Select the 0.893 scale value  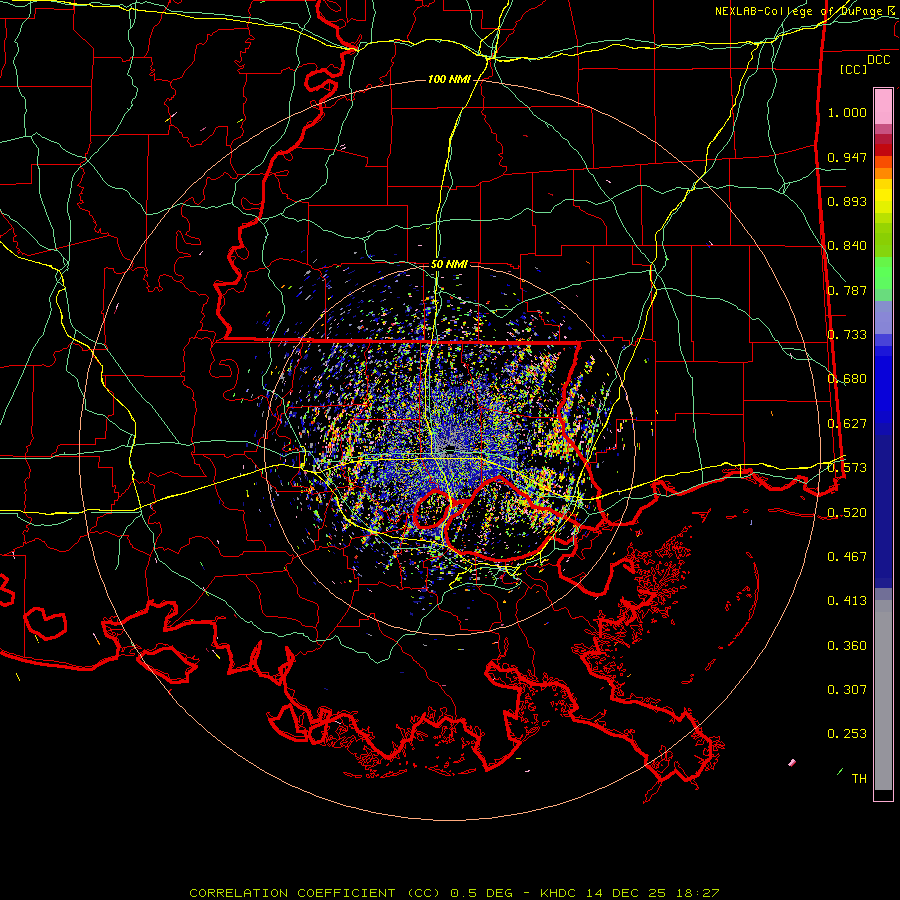(x=847, y=201)
